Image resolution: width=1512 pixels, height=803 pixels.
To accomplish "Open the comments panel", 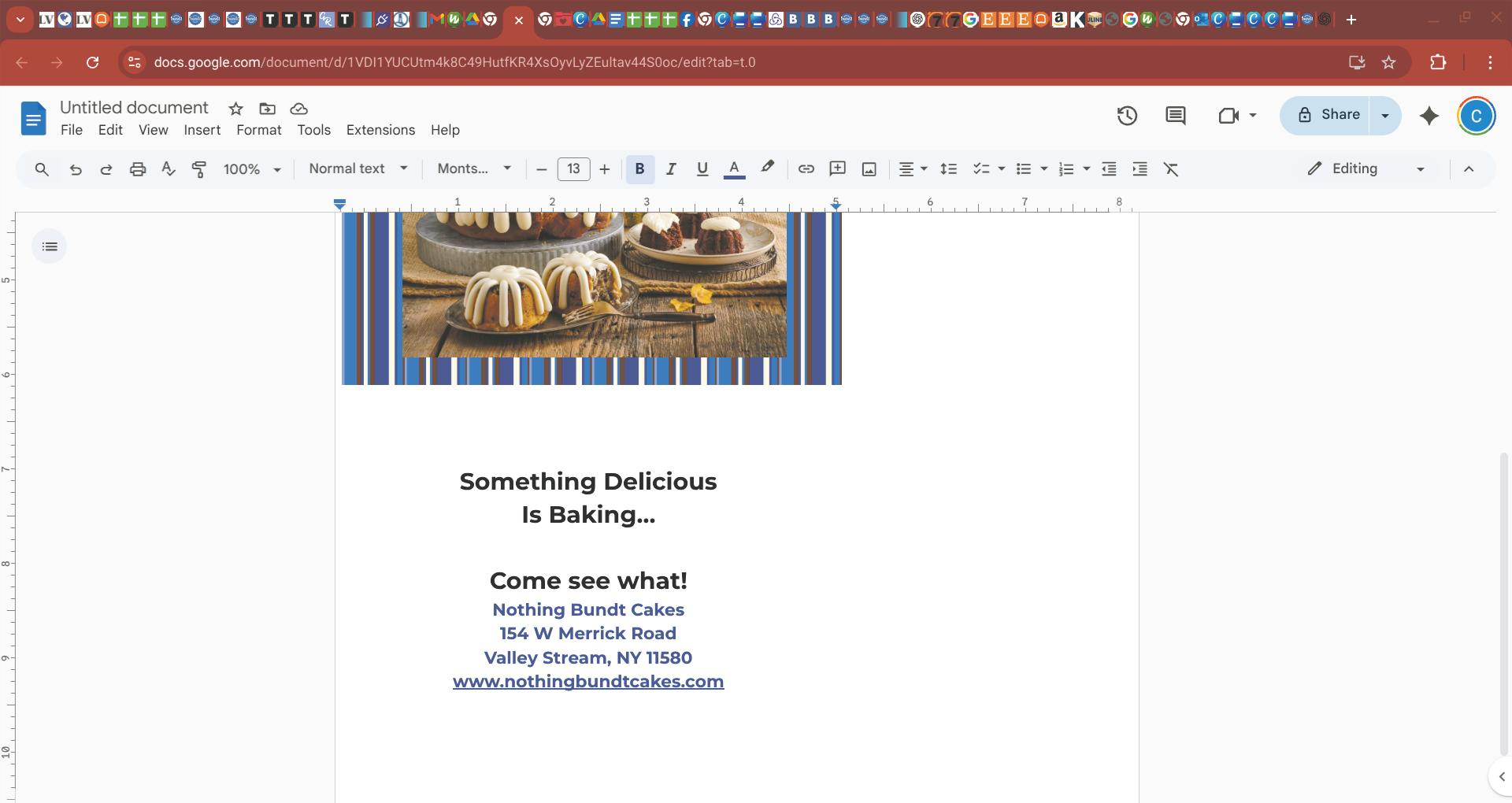I will pos(1175,116).
